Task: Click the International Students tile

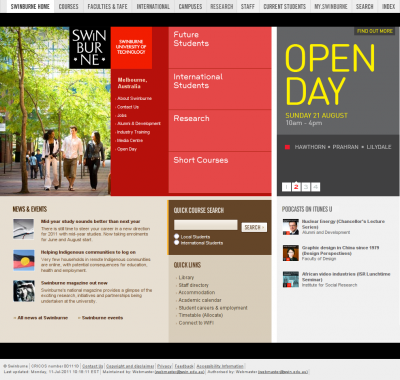Action: click(220, 89)
